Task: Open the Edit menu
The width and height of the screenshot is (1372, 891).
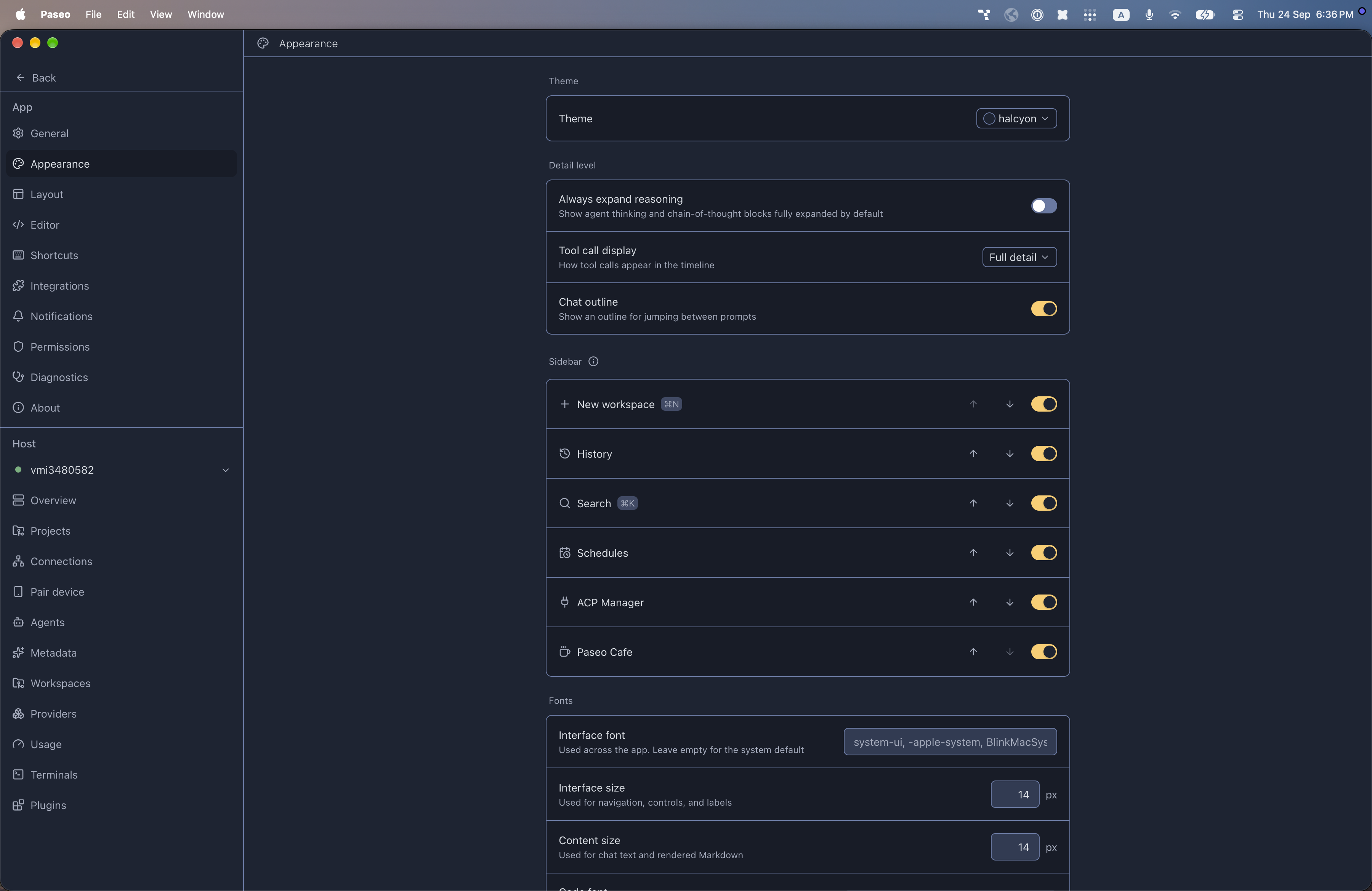Action: tap(126, 14)
